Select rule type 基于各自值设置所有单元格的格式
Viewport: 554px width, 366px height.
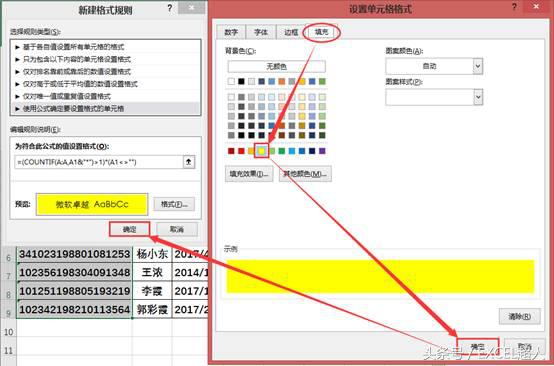[106, 47]
